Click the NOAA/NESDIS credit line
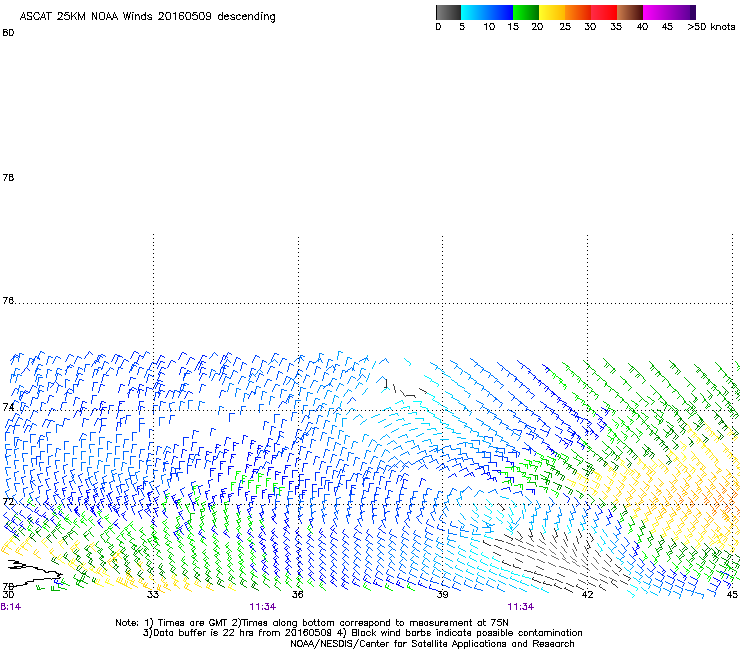The width and height of the screenshot is (740, 650). click(x=432, y=644)
